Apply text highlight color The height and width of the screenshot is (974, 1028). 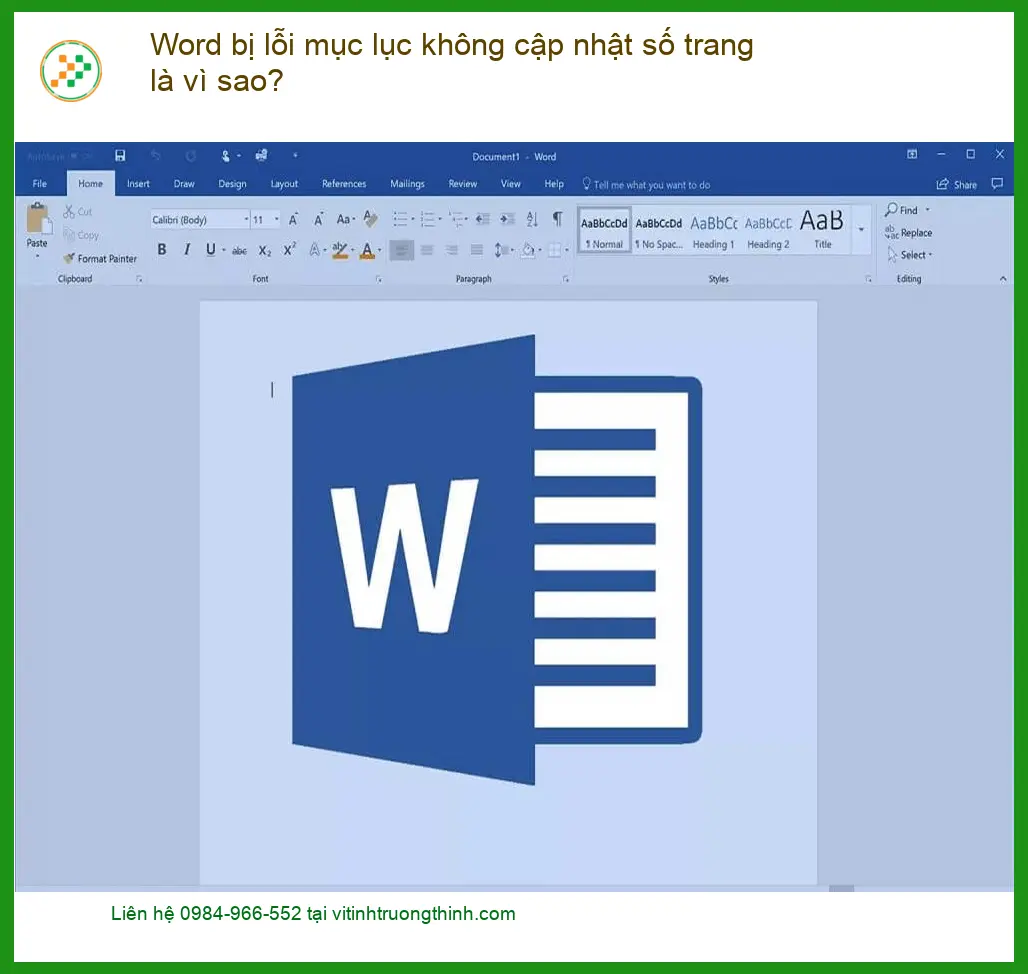pyautogui.click(x=340, y=250)
